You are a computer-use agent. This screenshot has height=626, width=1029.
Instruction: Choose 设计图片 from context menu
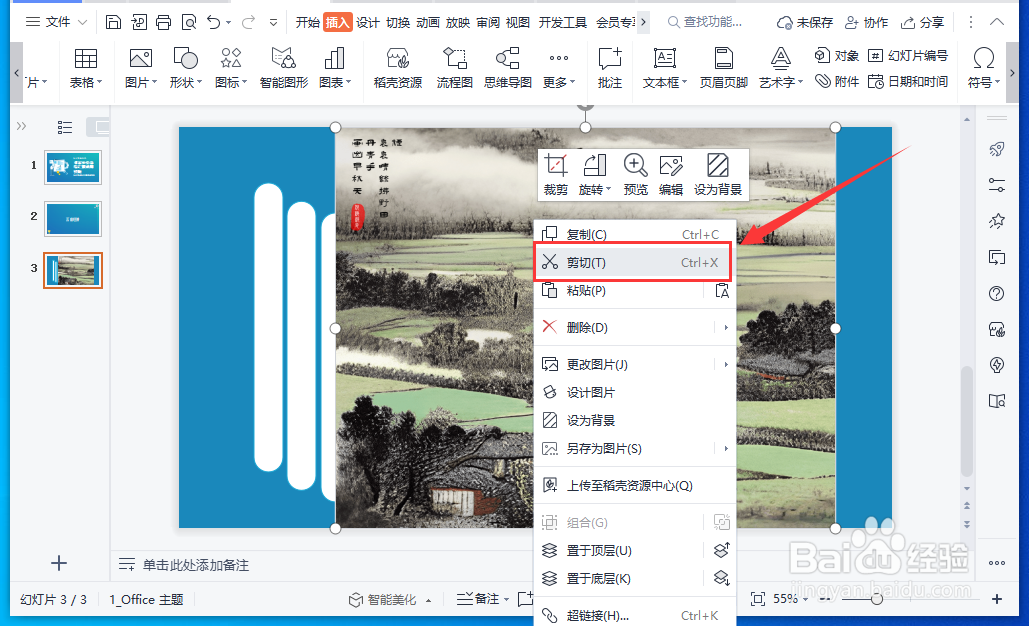point(635,392)
